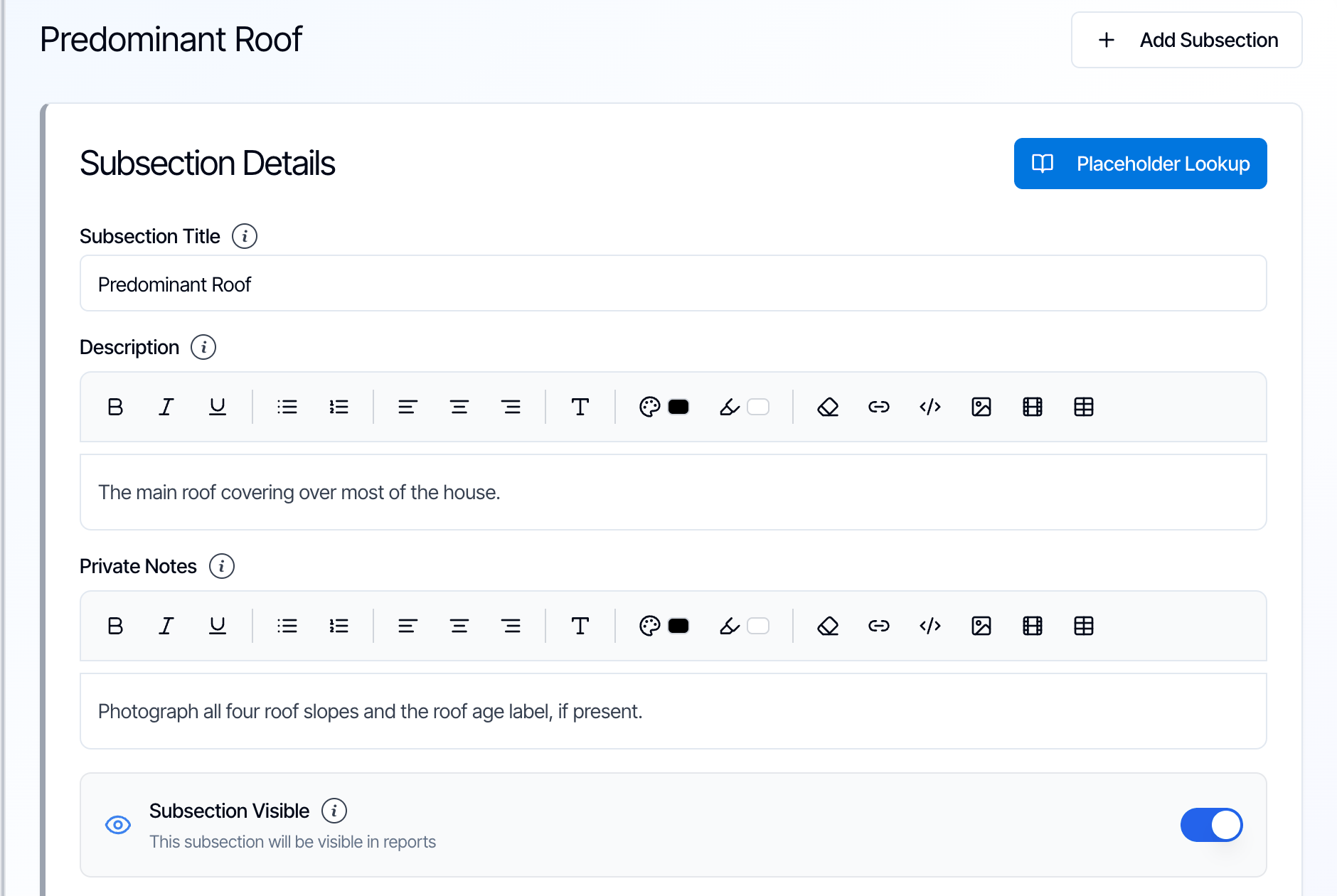Insert video into Description editor
Screen dimensions: 1337x896
click(x=1033, y=407)
